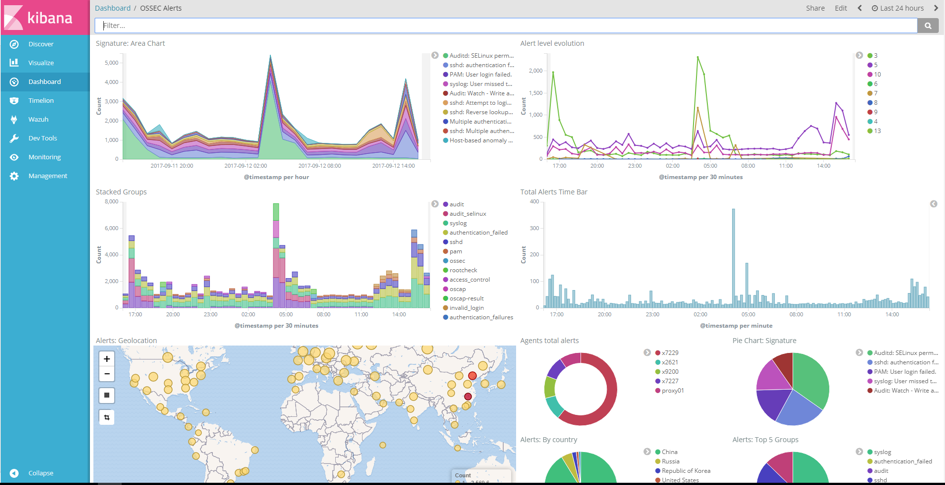Click the Management gear icon
Viewport: 945px width, 485px height.
(x=14, y=176)
